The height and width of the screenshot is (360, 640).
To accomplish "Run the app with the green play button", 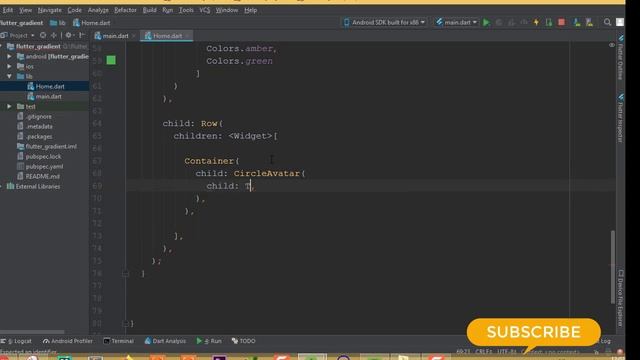I will pos(486,22).
